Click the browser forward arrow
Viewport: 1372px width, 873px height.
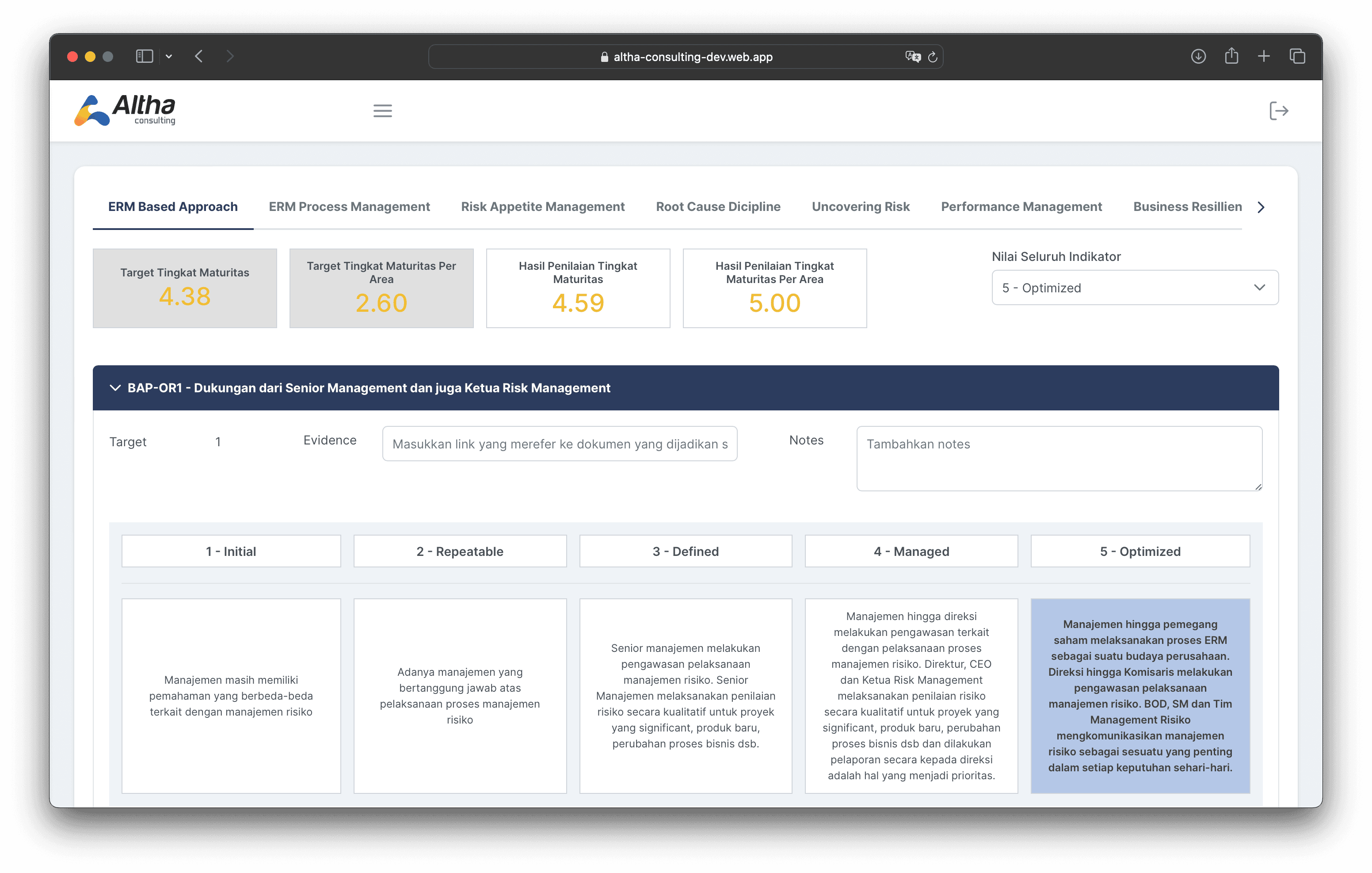point(229,57)
